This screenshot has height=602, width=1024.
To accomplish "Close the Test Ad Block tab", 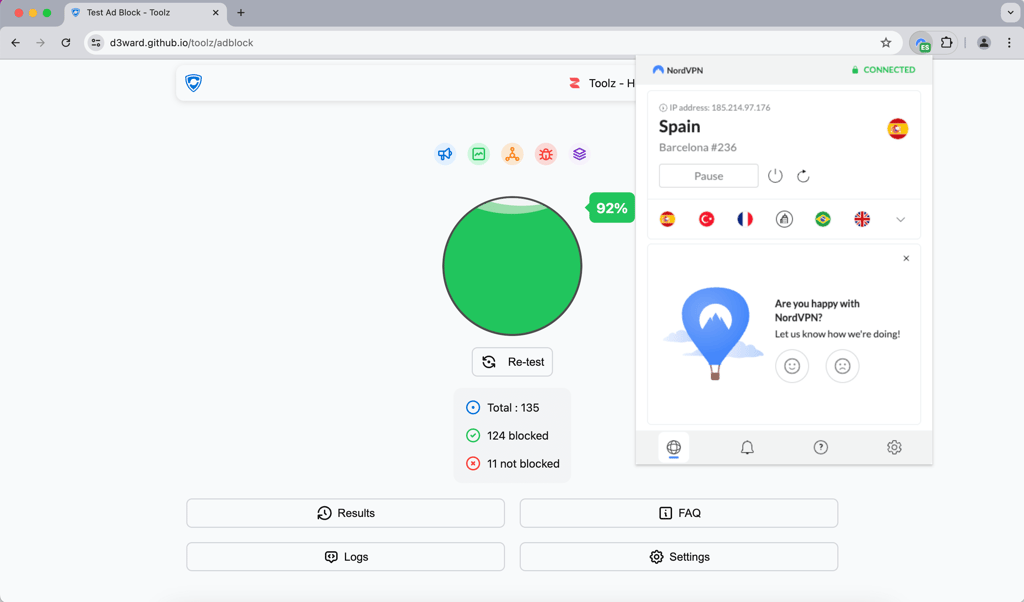I will click(216, 12).
